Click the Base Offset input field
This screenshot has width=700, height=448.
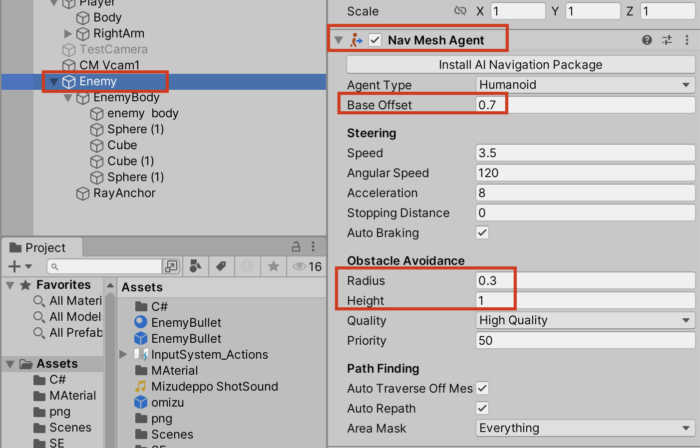(585, 105)
